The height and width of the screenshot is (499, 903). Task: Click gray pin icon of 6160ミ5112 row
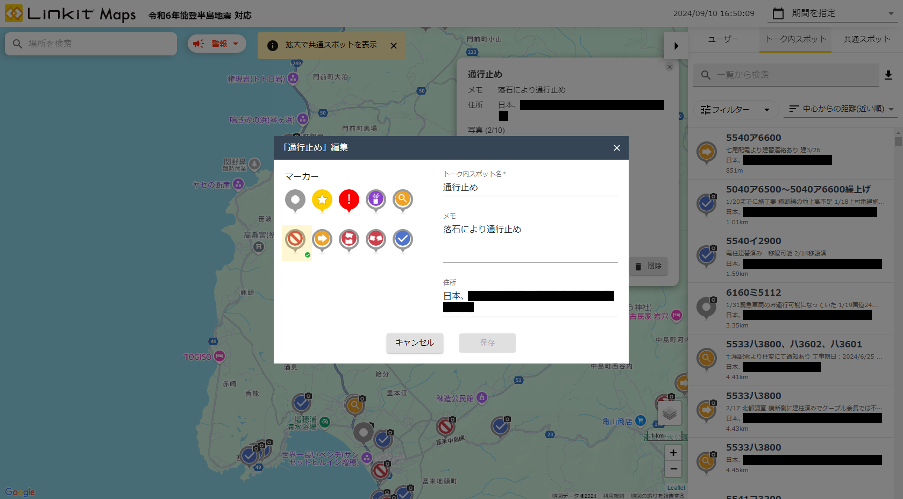(x=706, y=308)
